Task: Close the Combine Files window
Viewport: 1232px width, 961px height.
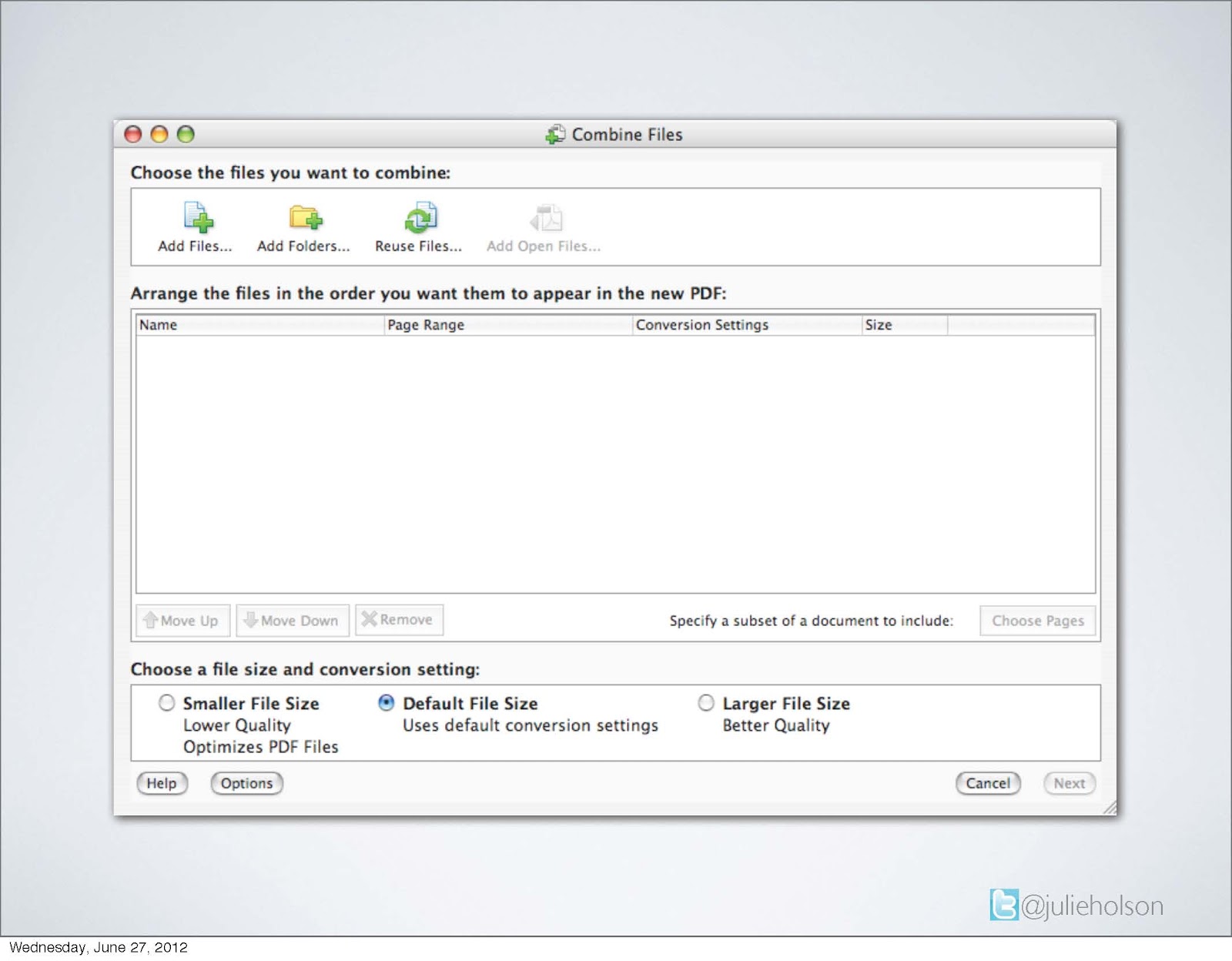Action: 133,134
